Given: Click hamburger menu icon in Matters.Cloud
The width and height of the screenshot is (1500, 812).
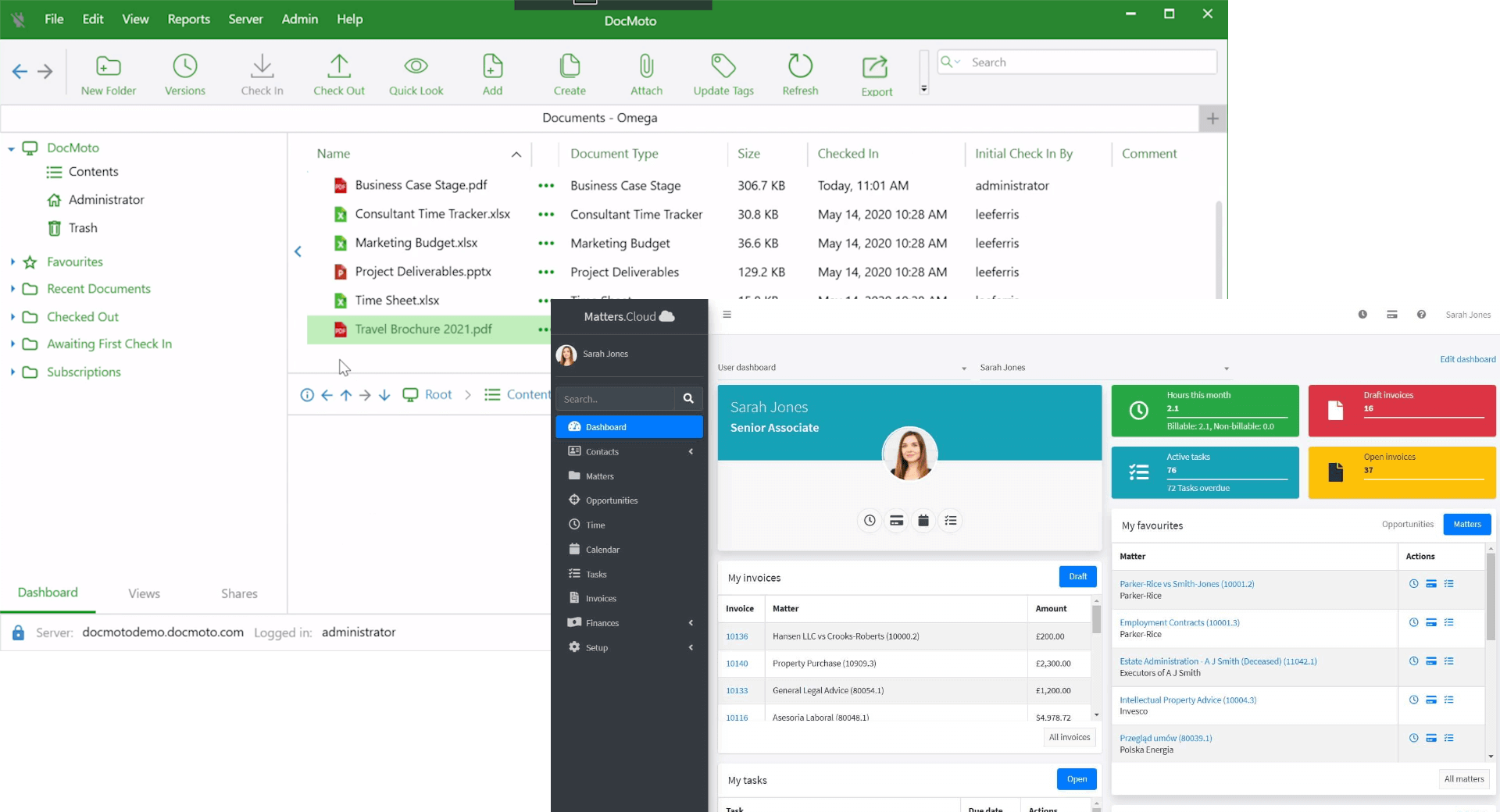Looking at the screenshot, I should 727,315.
